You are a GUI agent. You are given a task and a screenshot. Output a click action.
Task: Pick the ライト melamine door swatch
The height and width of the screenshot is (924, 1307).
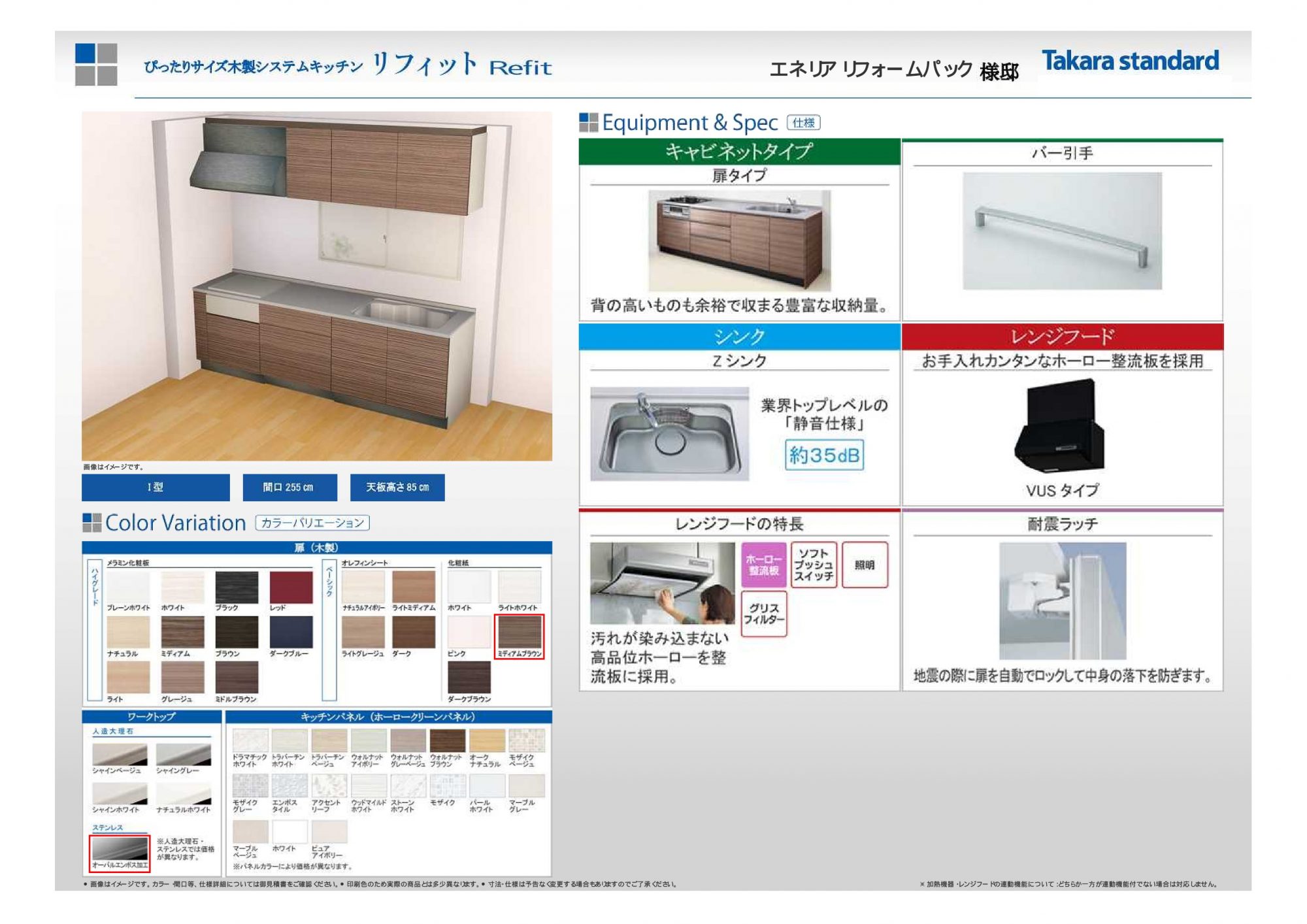coord(128,678)
